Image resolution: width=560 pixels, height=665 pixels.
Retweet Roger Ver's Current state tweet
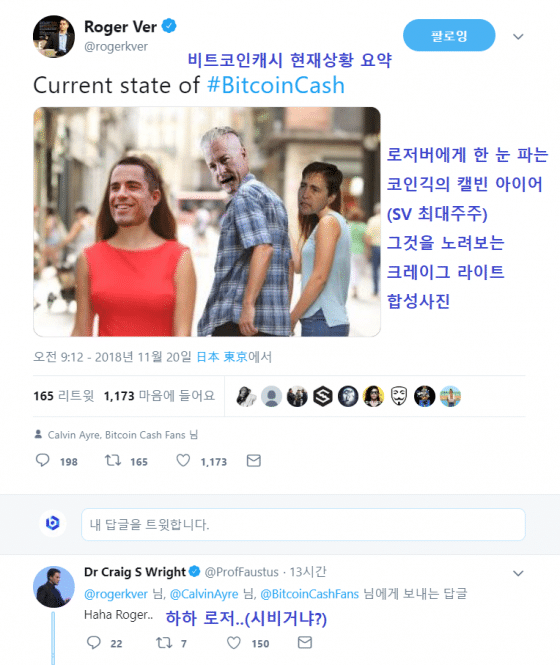[113, 460]
